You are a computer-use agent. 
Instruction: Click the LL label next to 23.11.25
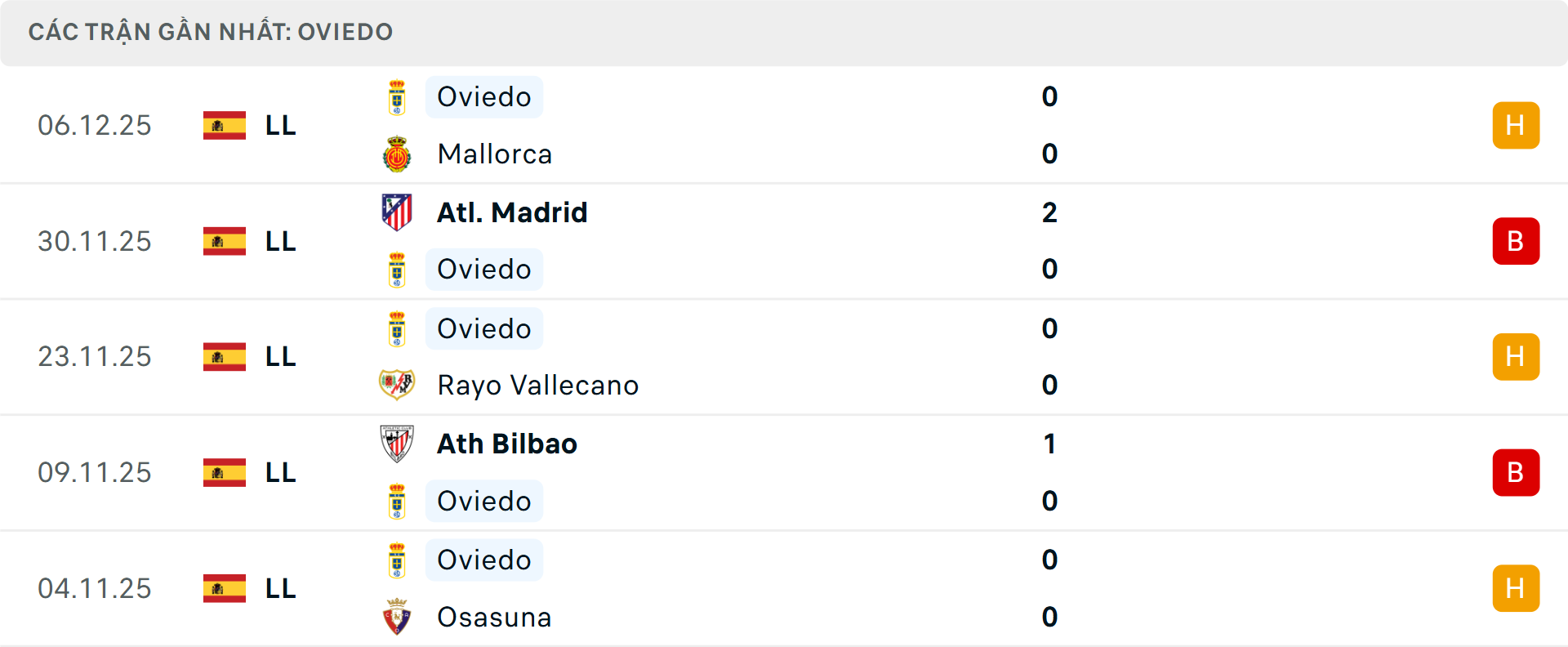(x=278, y=356)
